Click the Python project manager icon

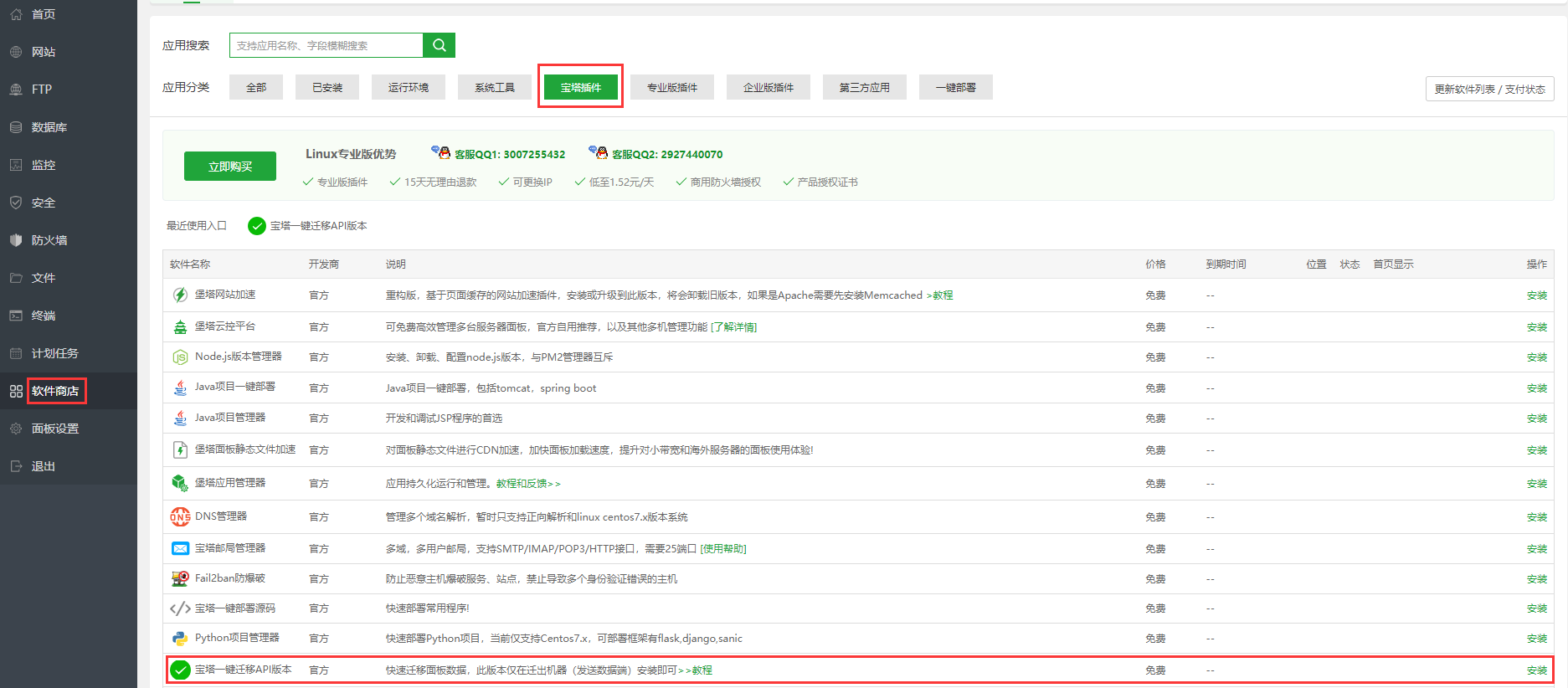click(180, 639)
